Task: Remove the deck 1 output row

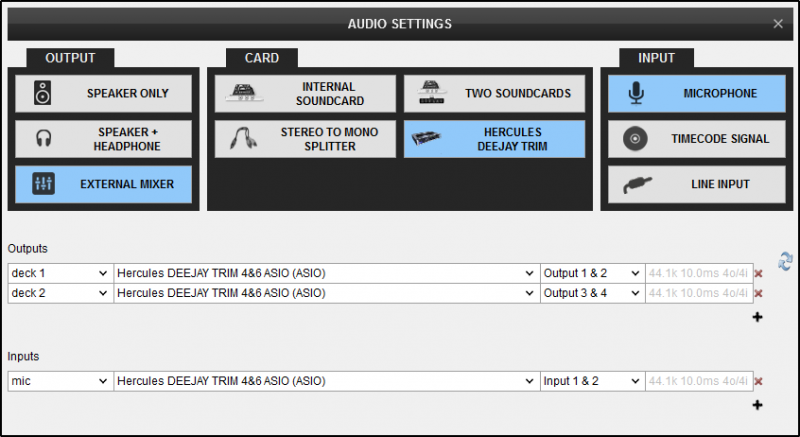Action: [x=759, y=274]
